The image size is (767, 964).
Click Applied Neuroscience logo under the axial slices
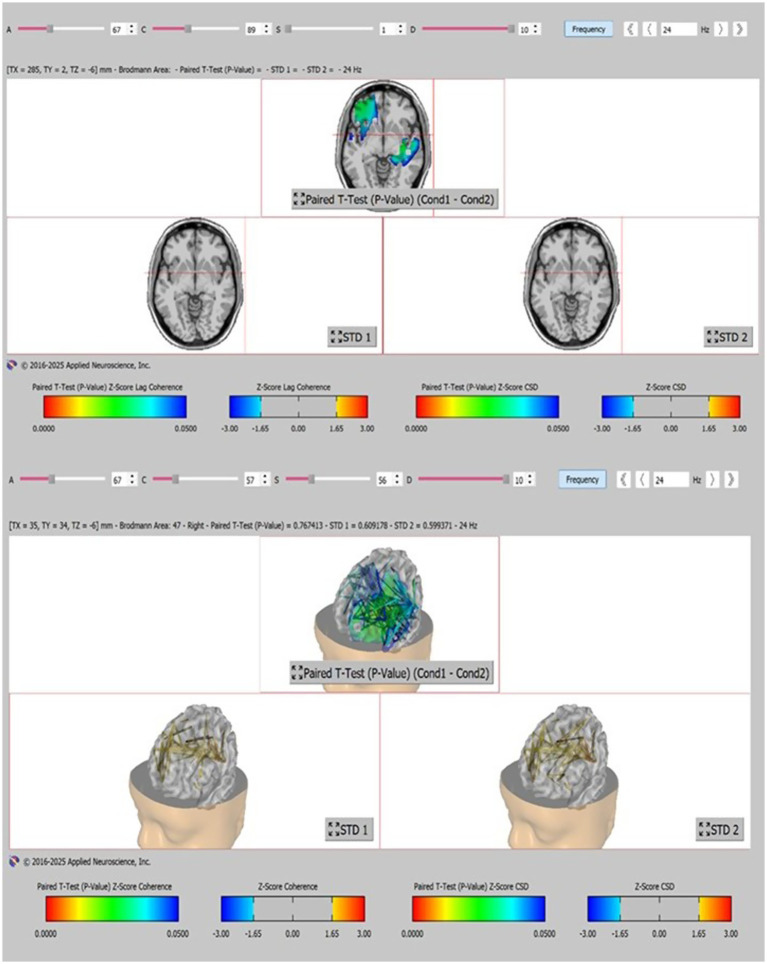coord(12,365)
